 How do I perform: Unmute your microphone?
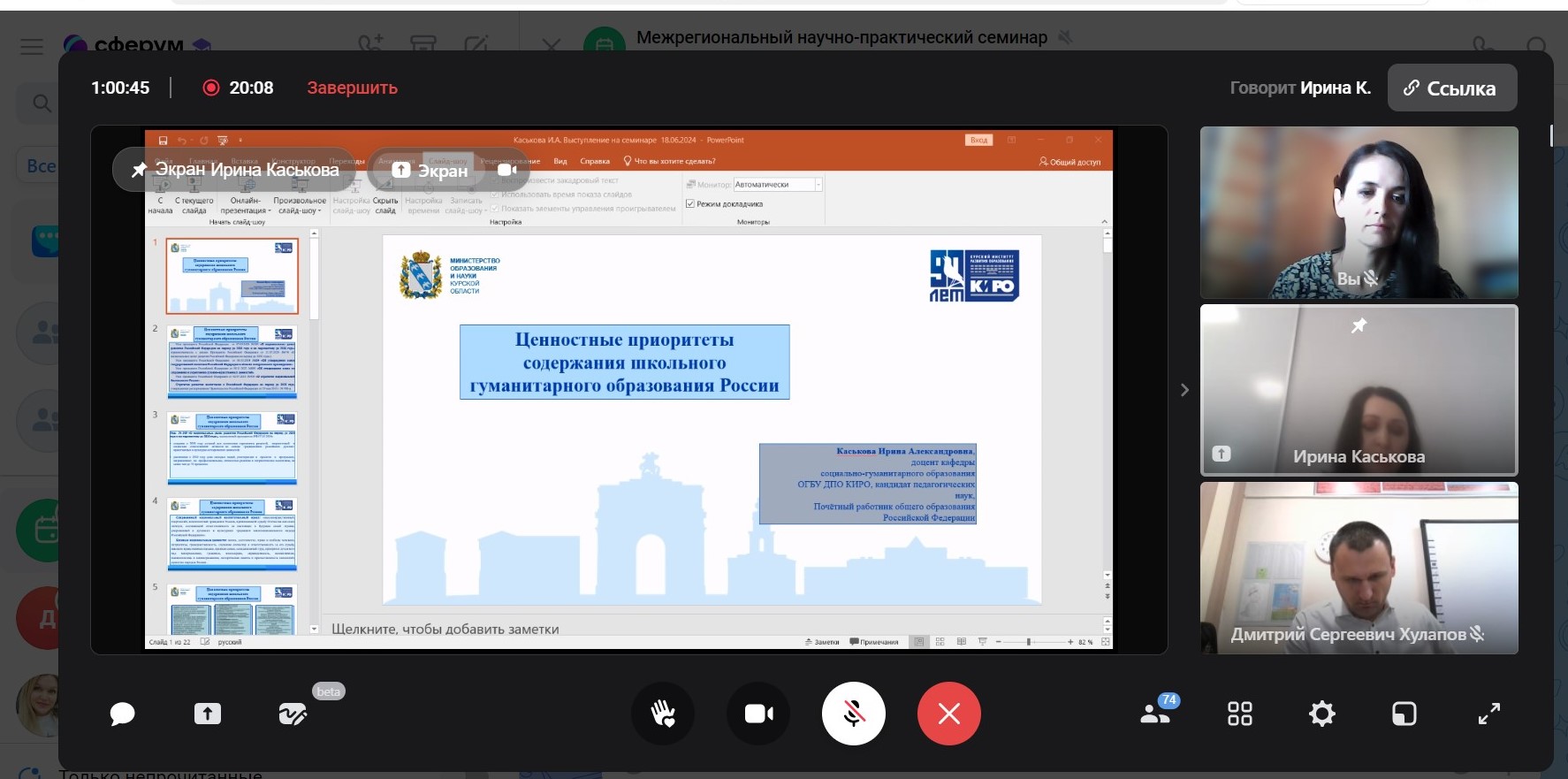click(854, 714)
